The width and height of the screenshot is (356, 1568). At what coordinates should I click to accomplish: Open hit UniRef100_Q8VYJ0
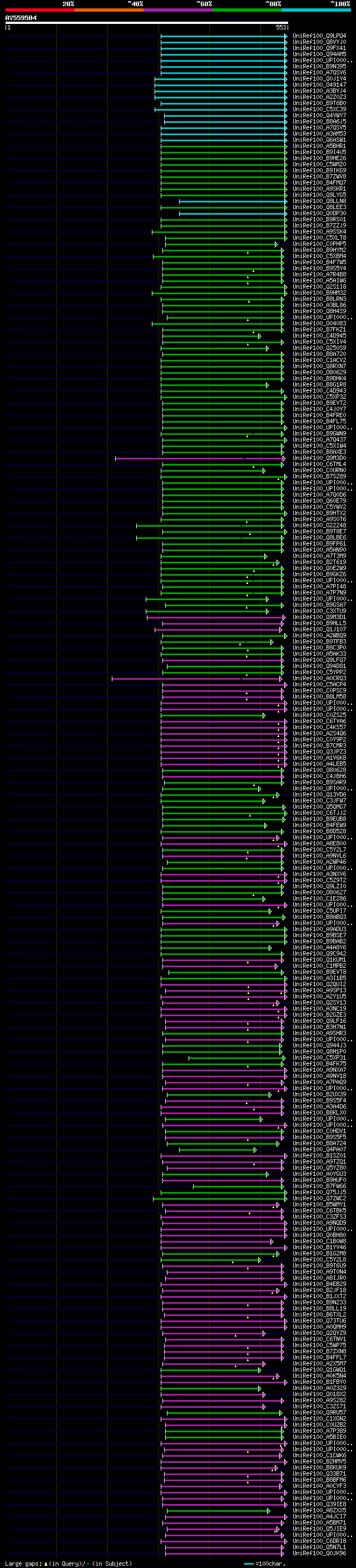coord(319,42)
